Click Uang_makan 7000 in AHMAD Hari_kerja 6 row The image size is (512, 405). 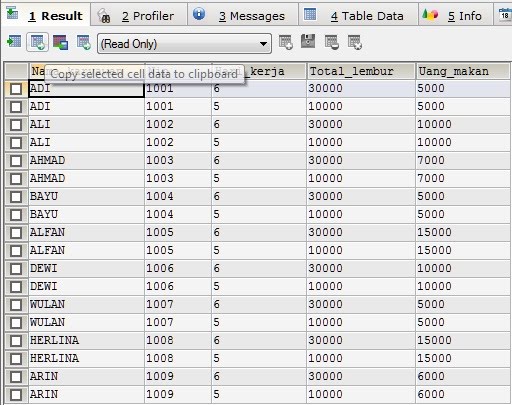tap(463, 160)
